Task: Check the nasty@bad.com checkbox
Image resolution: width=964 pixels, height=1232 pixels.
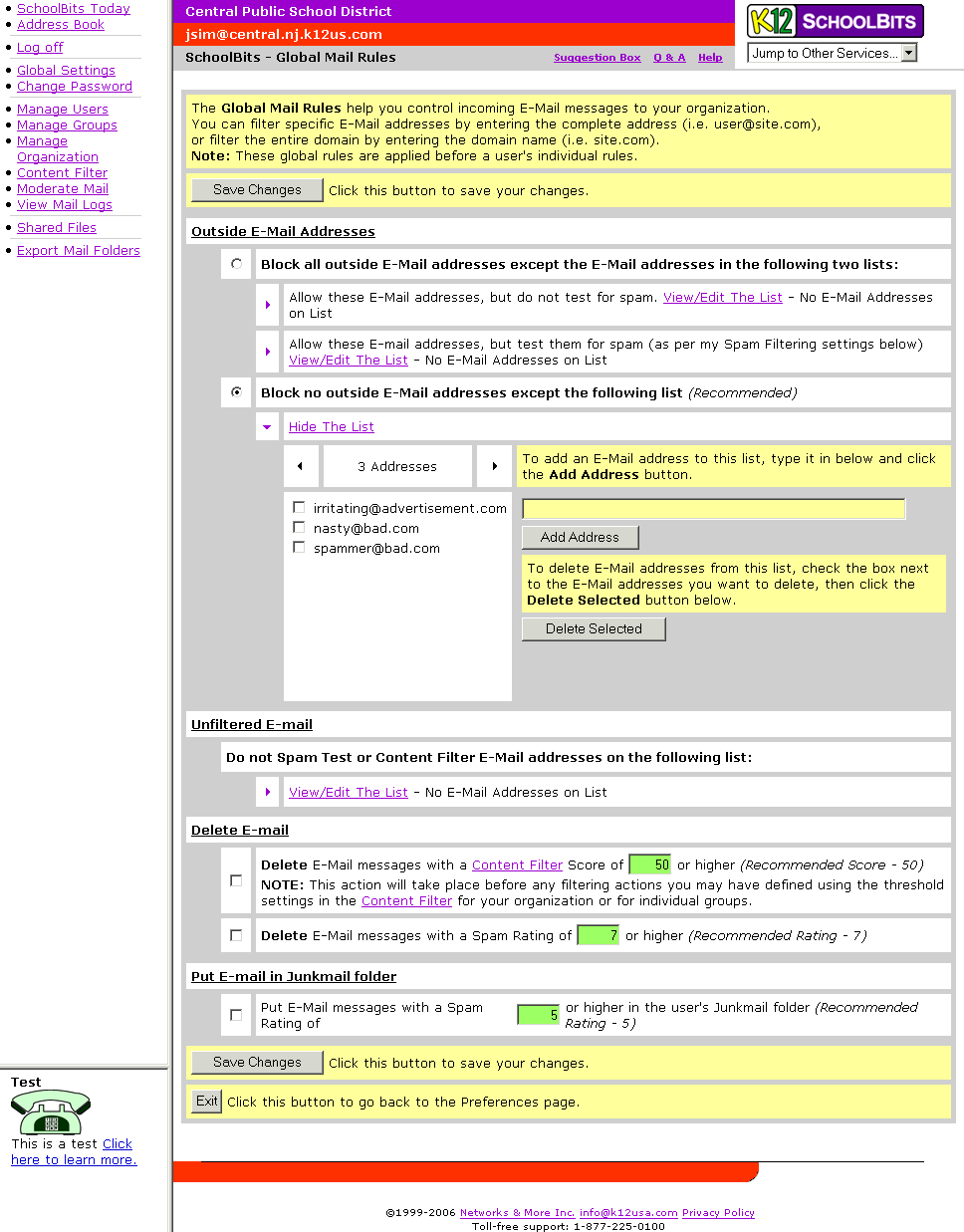Action: [299, 528]
